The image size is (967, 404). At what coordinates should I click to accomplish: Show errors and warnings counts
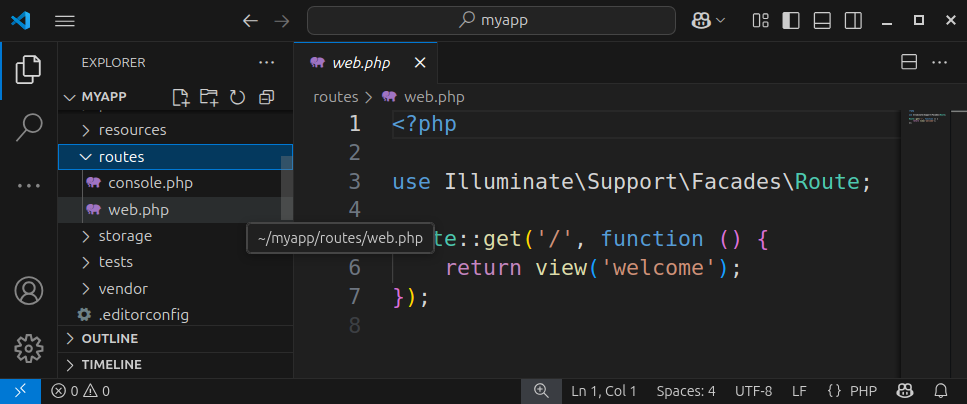(80, 391)
